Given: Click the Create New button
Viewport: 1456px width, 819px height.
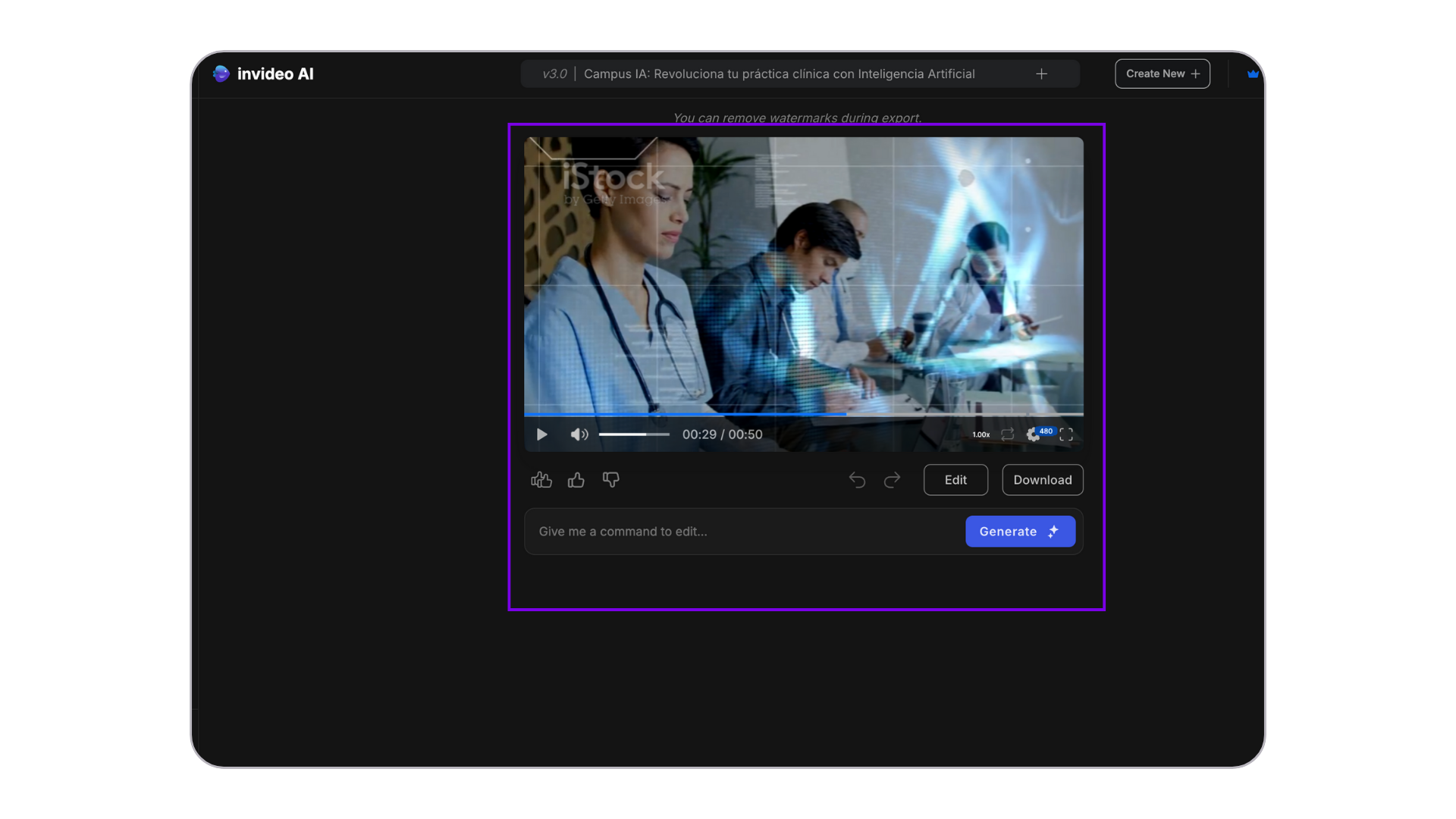Looking at the screenshot, I should (1162, 74).
